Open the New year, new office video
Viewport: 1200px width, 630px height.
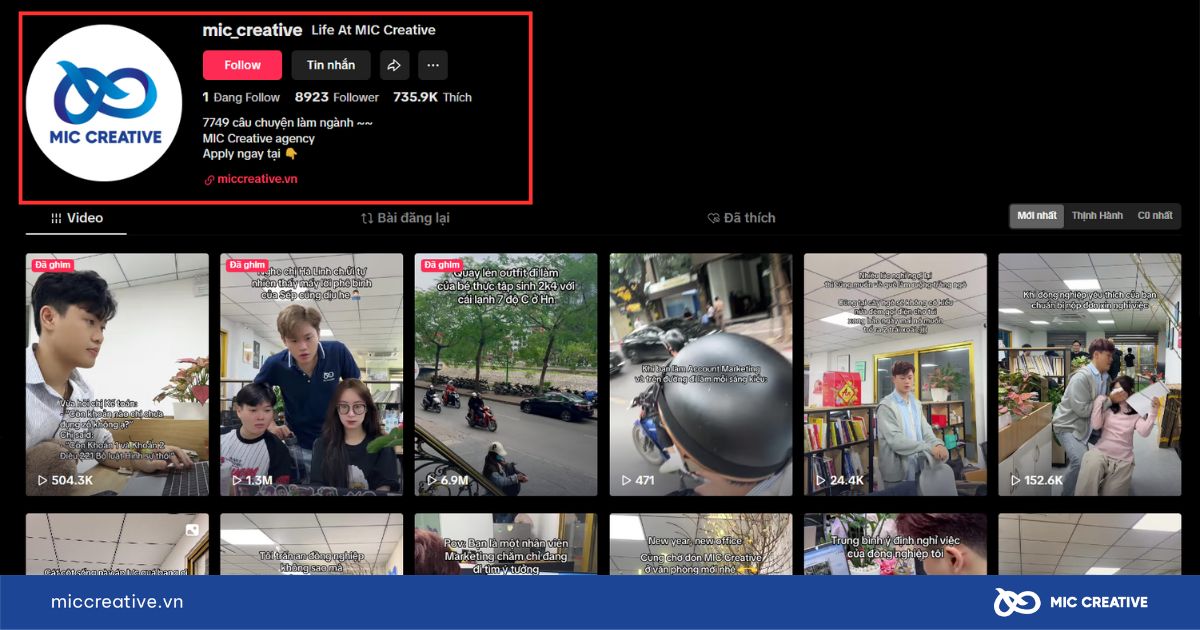pyautogui.click(x=701, y=544)
